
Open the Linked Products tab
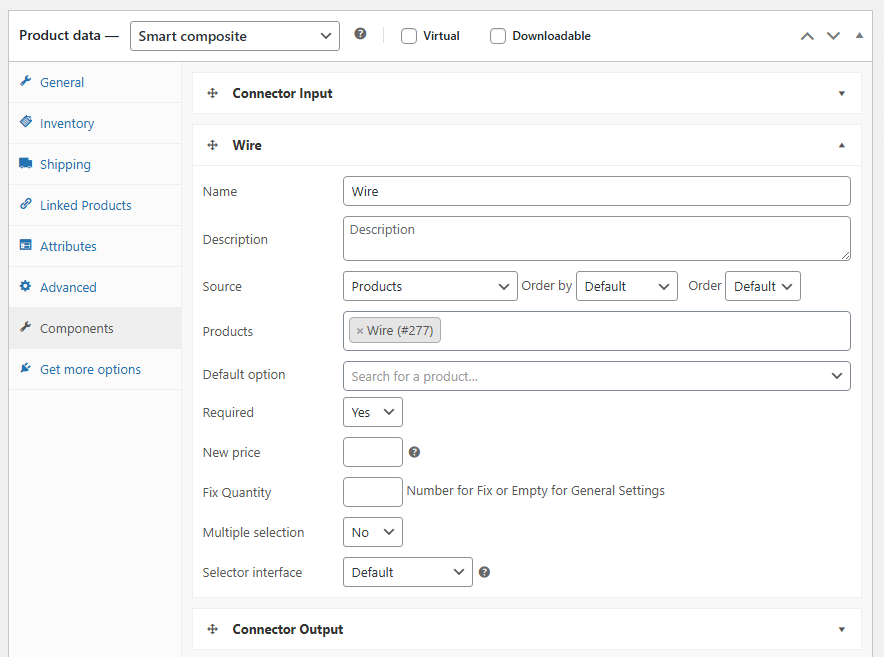tap(85, 205)
